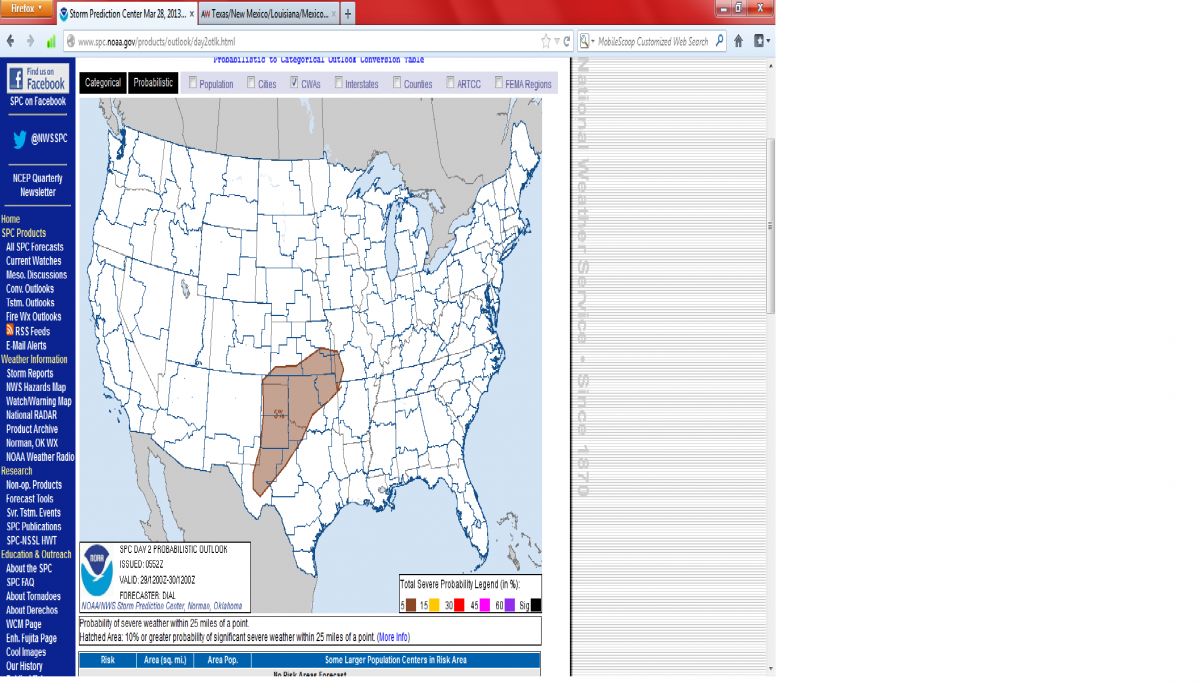Viewport: 1200px width, 682px height.
Task: Switch to the Storm Prediction Center tab
Action: point(126,14)
